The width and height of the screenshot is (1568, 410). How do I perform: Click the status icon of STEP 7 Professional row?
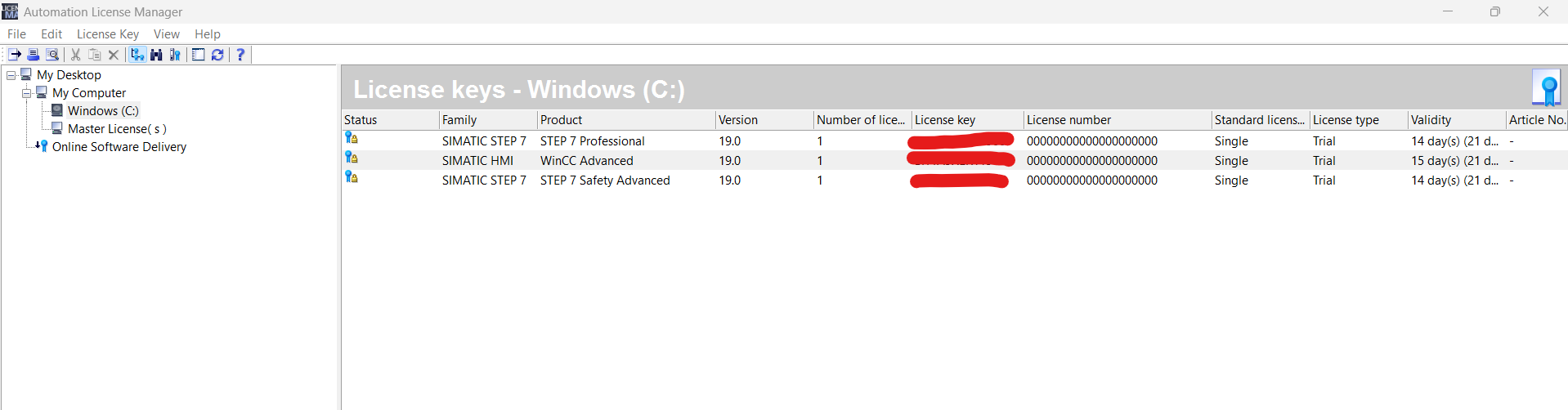[352, 138]
